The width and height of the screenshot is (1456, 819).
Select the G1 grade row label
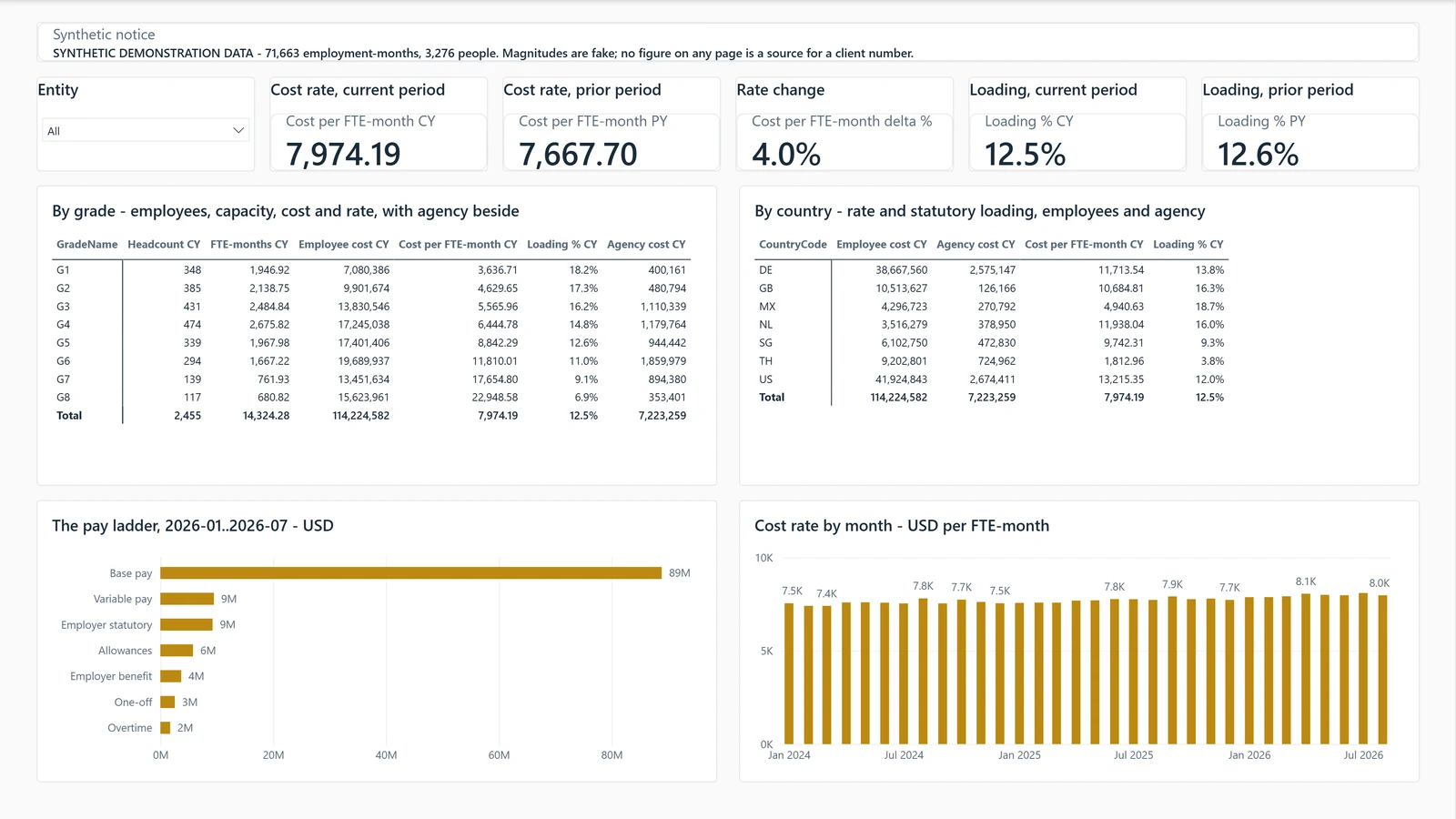click(63, 270)
